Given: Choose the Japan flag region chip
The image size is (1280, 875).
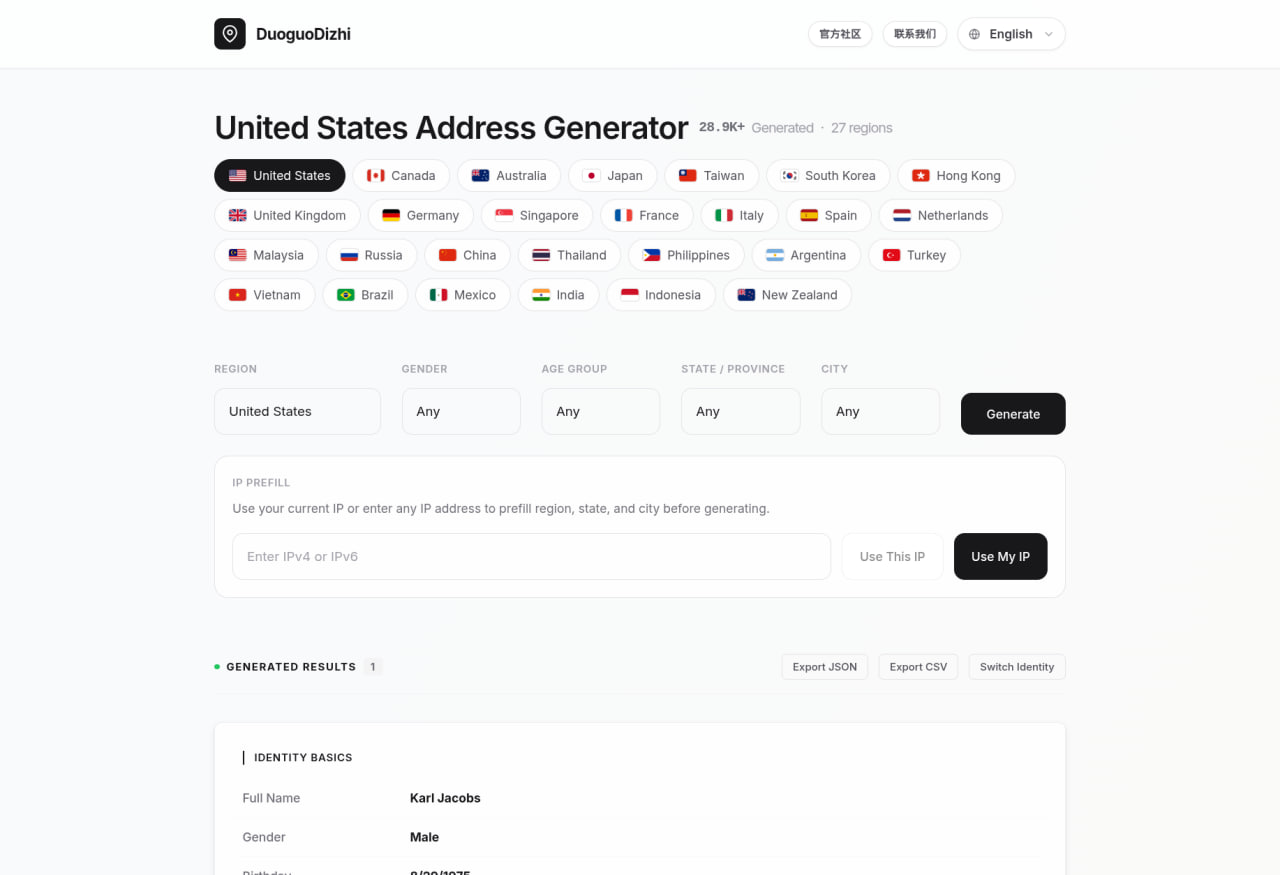Looking at the screenshot, I should 612,175.
